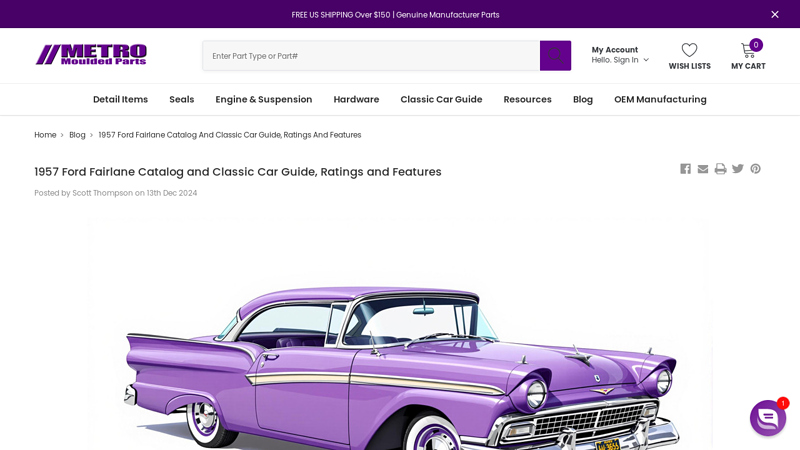The image size is (800, 450).
Task: Go to the Blog nav item
Action: pyautogui.click(x=583, y=99)
